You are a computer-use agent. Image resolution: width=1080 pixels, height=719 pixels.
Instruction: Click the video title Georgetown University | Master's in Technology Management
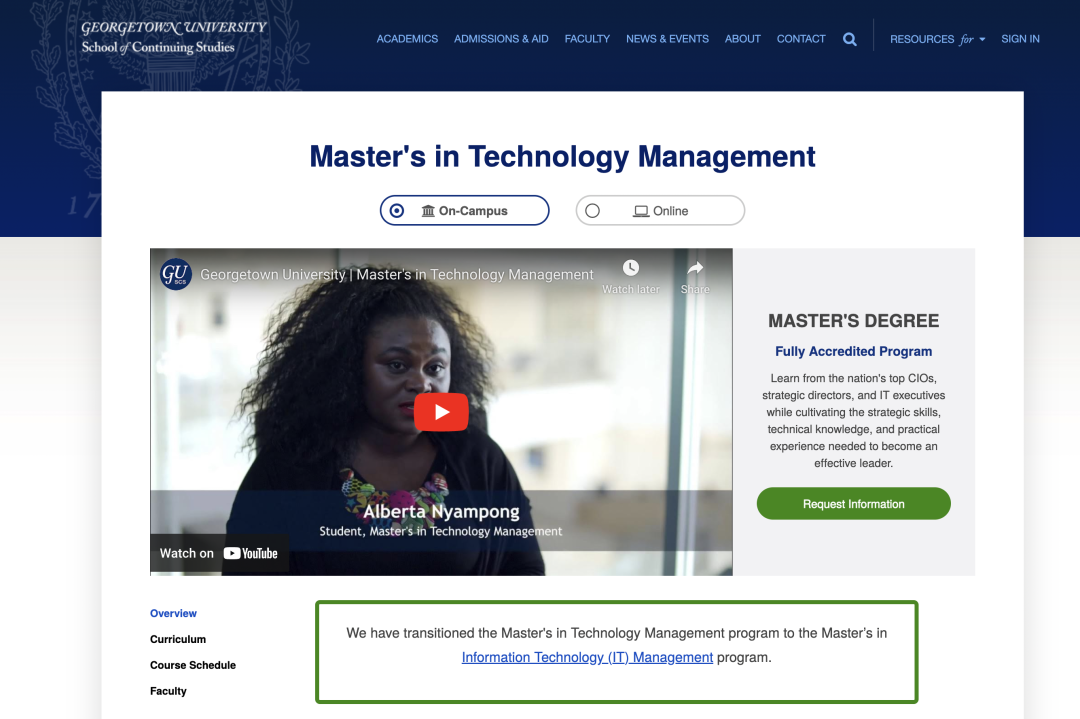[397, 274]
